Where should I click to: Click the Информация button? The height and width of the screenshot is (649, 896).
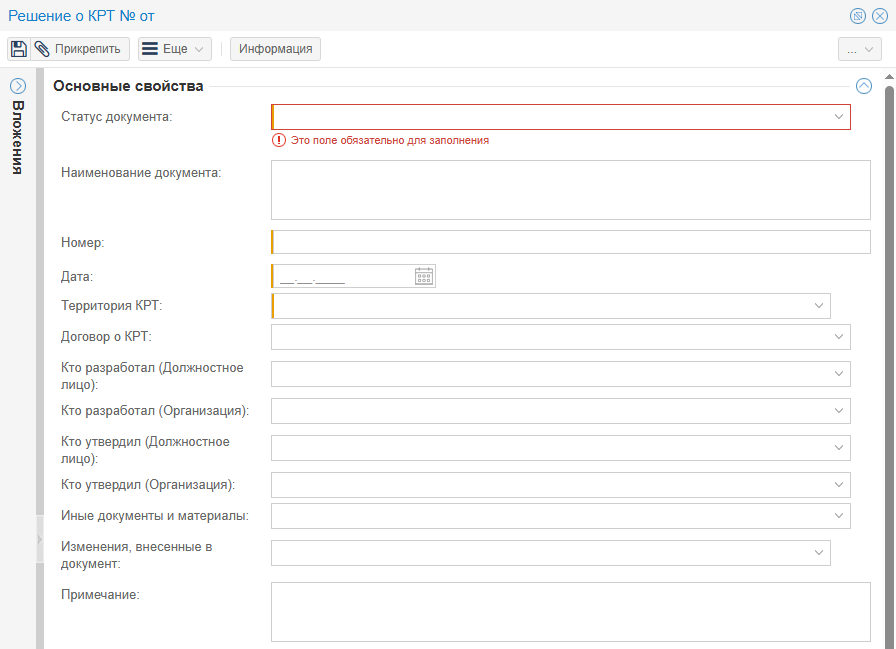click(x=275, y=49)
